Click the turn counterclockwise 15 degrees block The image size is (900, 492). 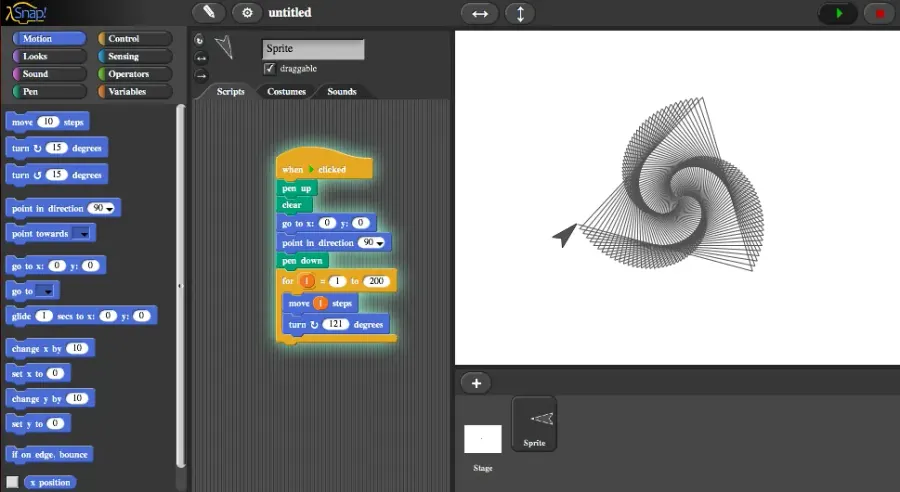56,175
